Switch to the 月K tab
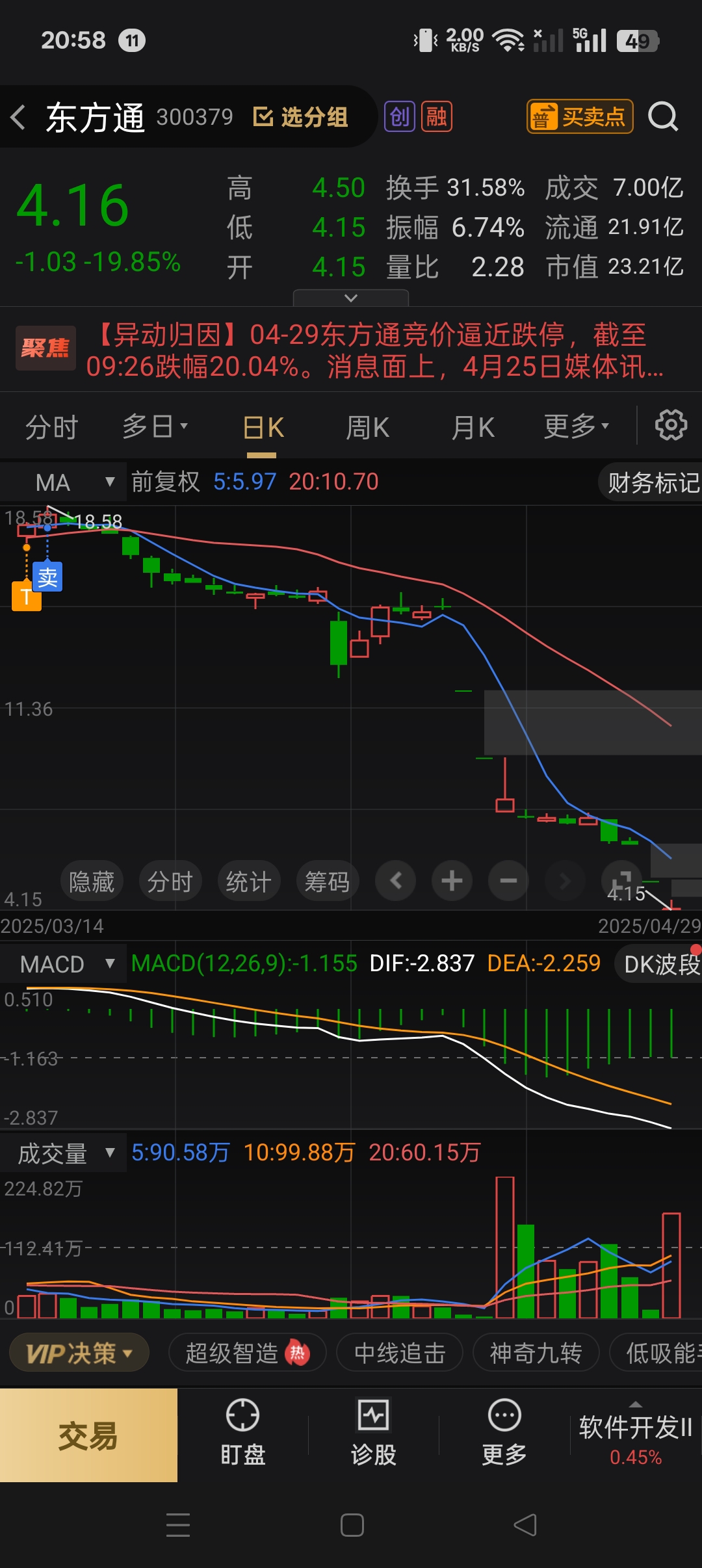The height and width of the screenshot is (1568, 702). pyautogui.click(x=473, y=428)
